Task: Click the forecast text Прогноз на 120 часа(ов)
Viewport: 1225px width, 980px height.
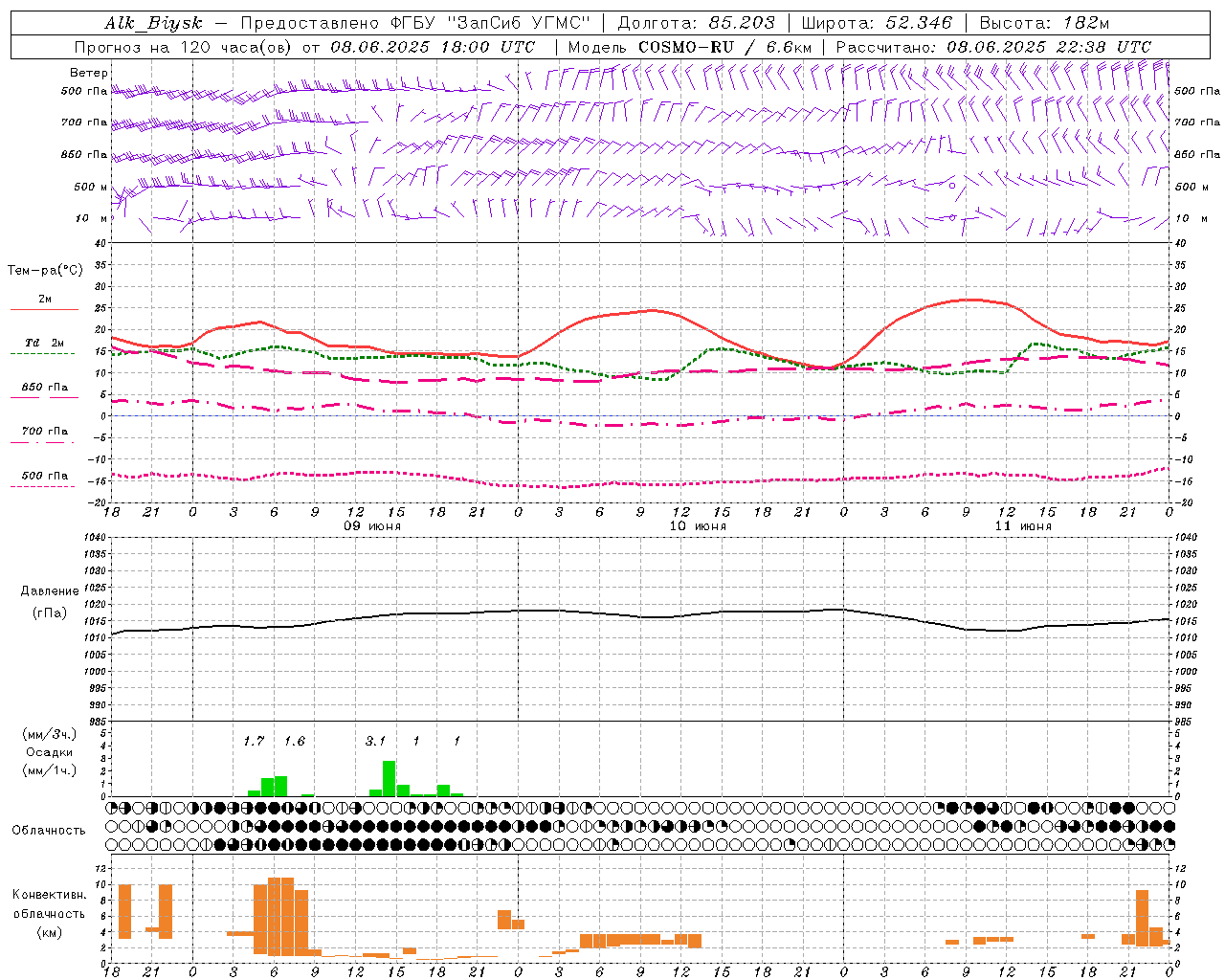Action: 185,47
